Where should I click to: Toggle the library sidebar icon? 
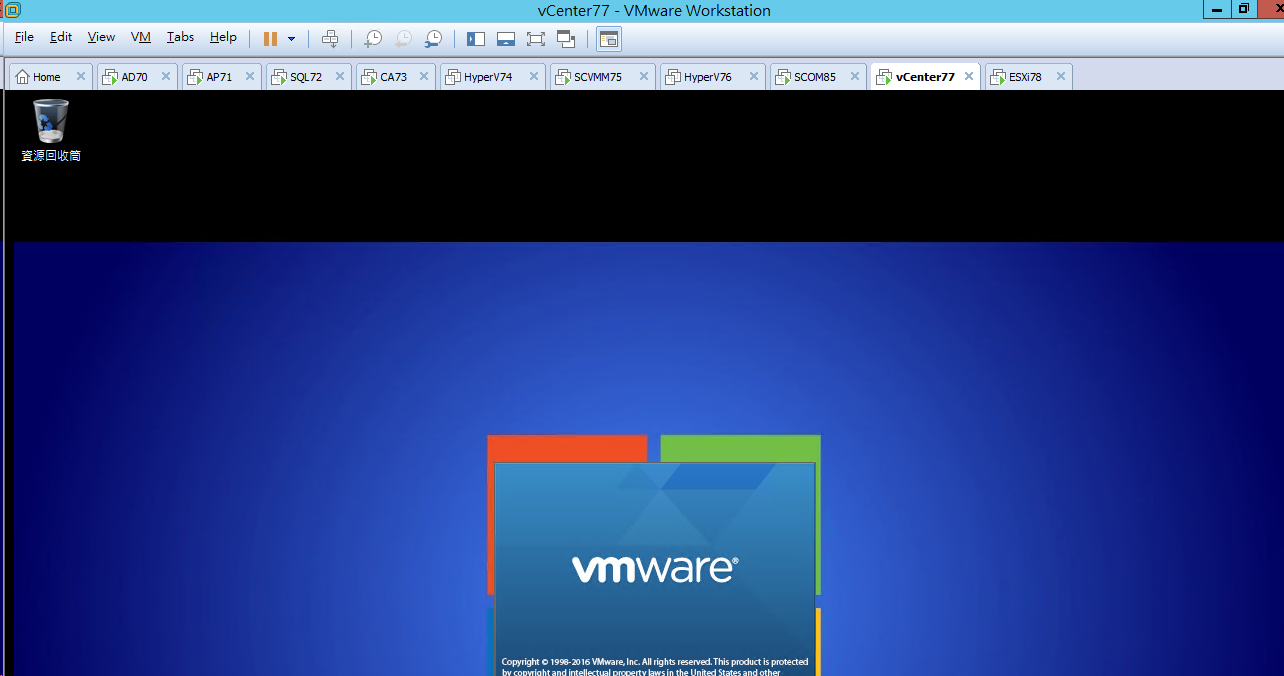(476, 39)
